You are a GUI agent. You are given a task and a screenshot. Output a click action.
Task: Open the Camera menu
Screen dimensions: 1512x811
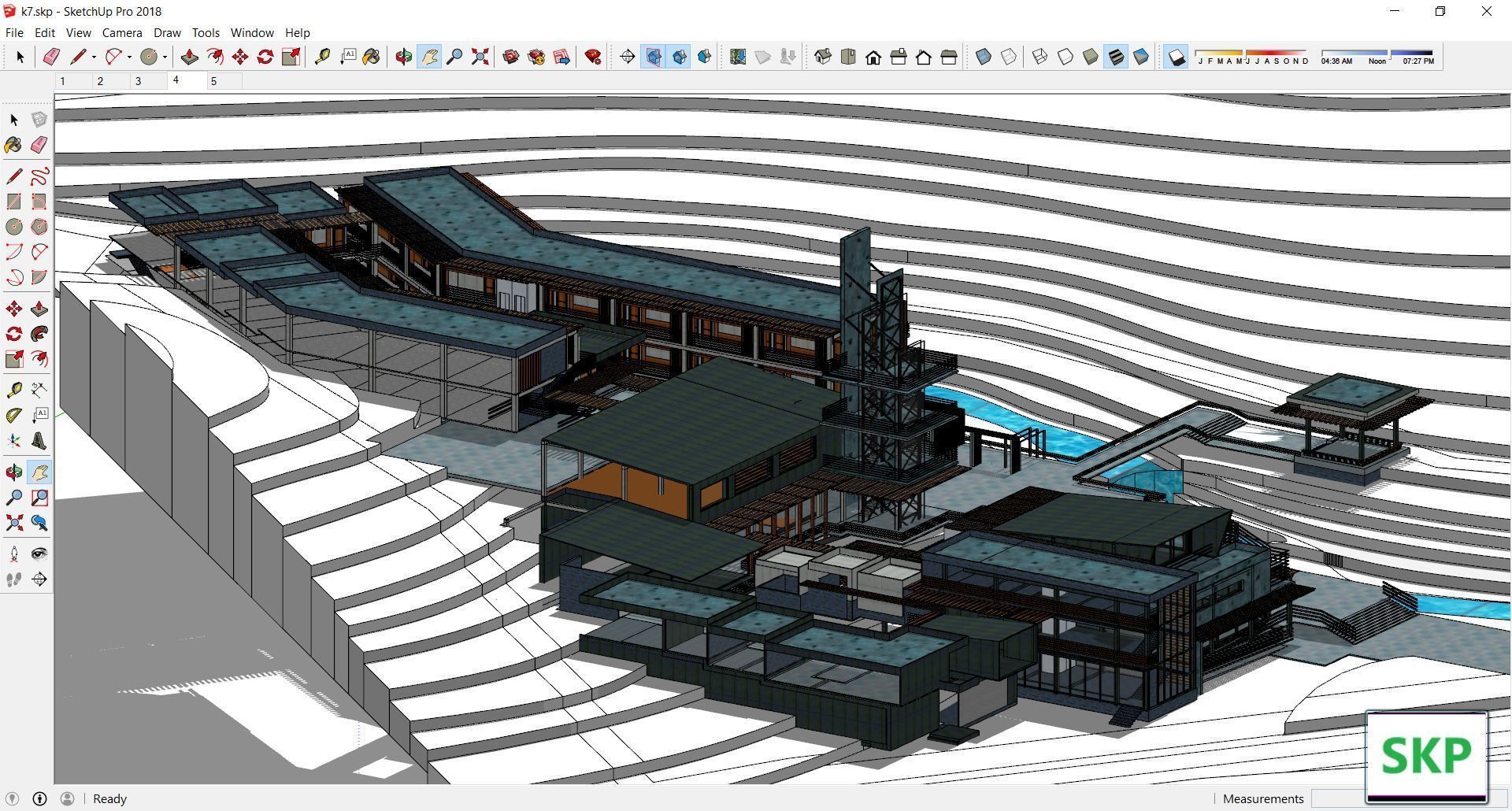point(122,32)
